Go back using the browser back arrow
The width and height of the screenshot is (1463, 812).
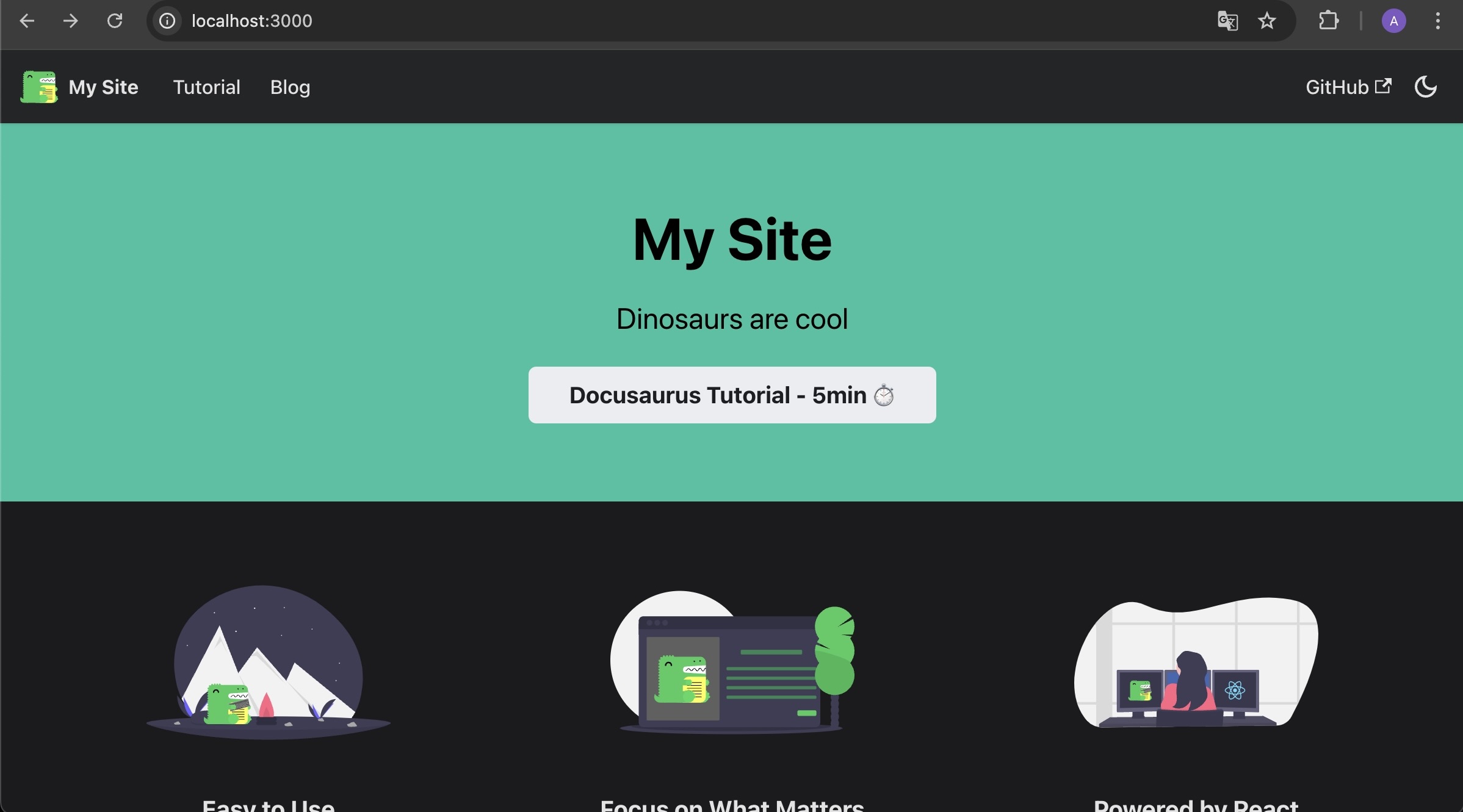(x=27, y=21)
